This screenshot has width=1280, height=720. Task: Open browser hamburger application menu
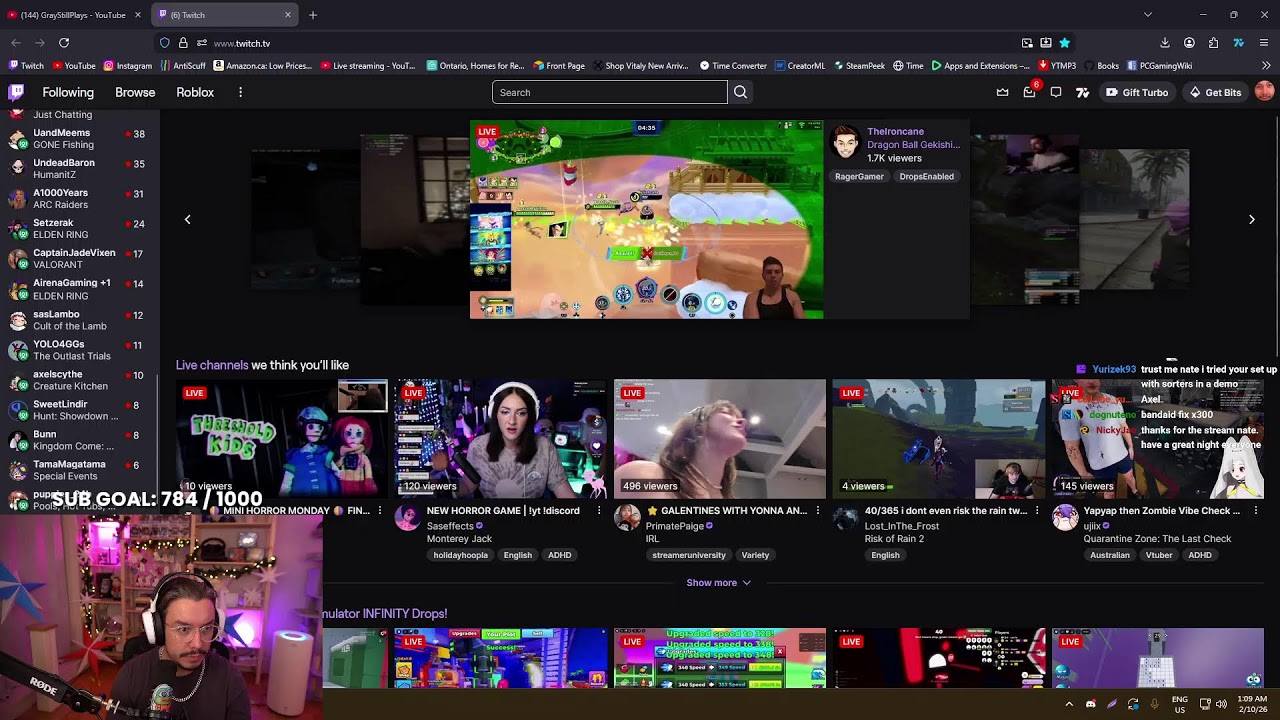1264,43
